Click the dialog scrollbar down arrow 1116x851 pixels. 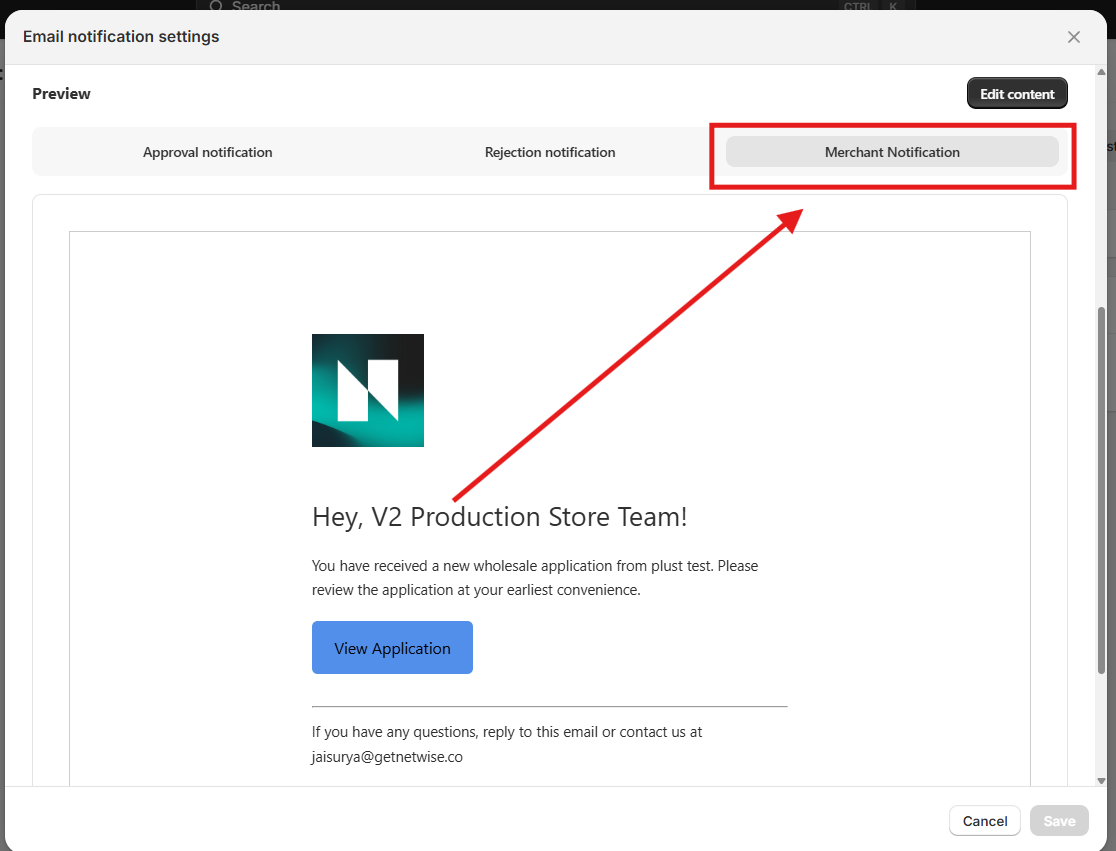1101,781
